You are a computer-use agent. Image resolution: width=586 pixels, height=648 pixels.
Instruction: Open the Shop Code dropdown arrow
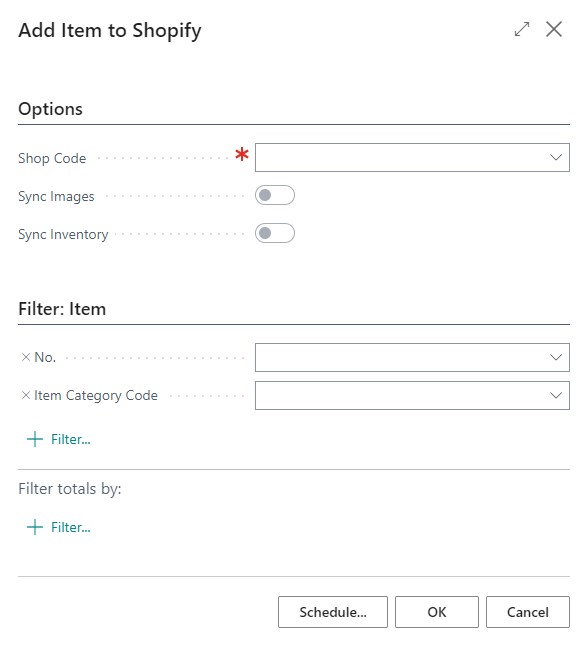click(556, 157)
